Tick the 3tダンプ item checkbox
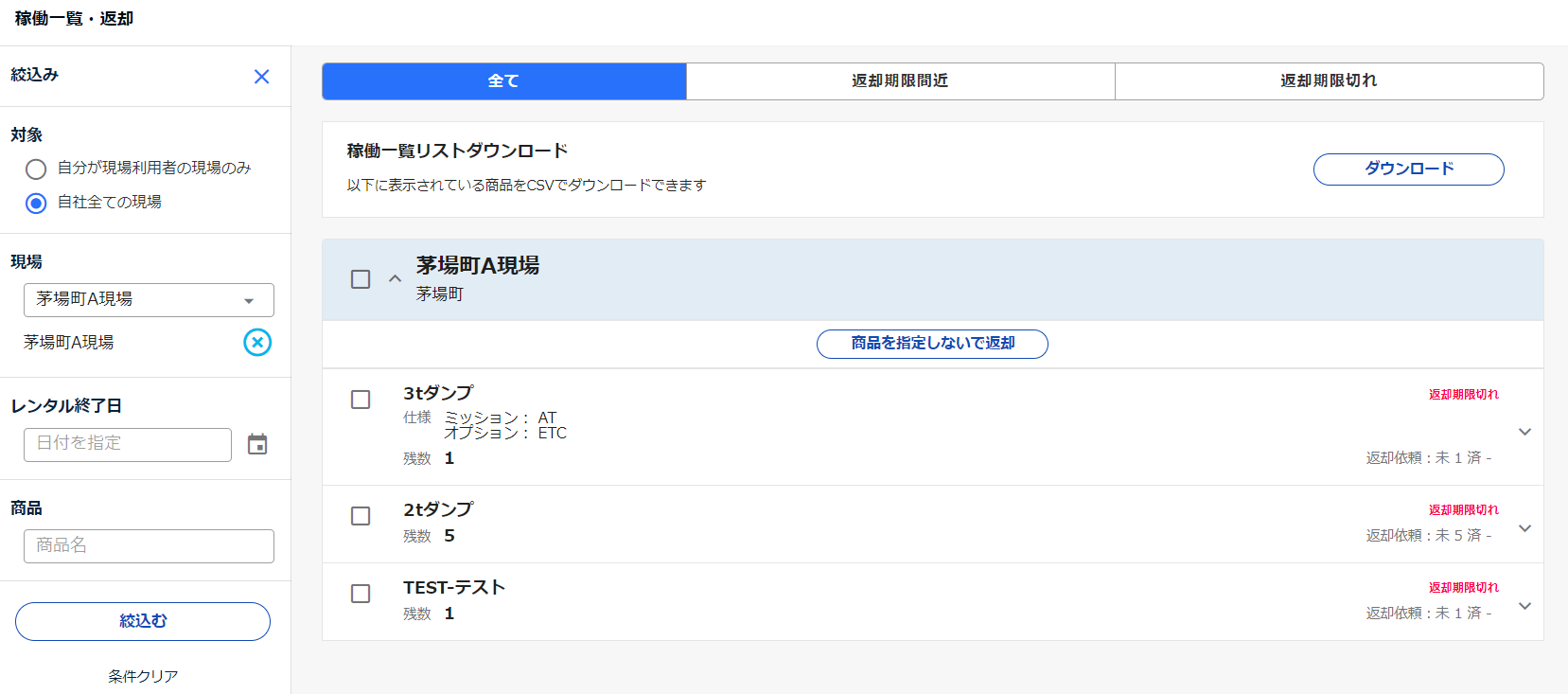Image resolution: width=1568 pixels, height=694 pixels. (x=361, y=400)
